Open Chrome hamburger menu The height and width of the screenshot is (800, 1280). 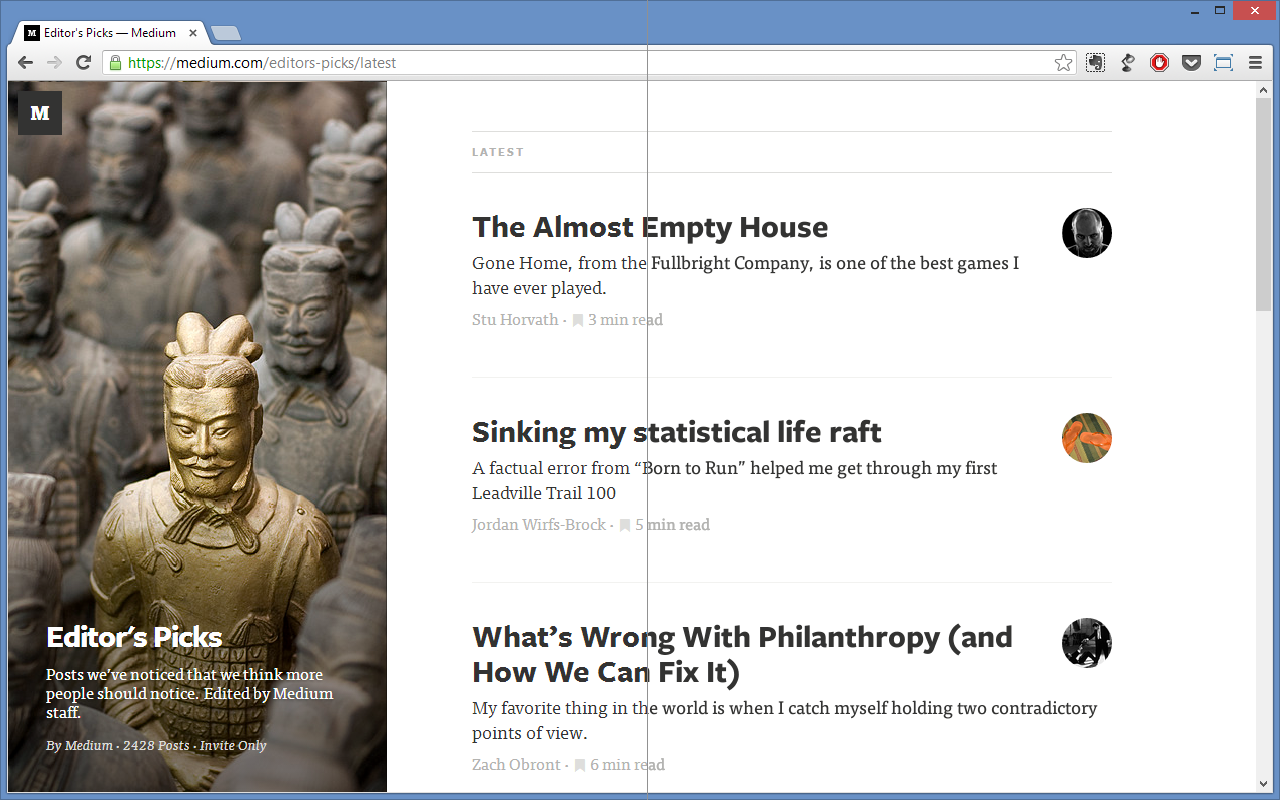[x=1255, y=63]
